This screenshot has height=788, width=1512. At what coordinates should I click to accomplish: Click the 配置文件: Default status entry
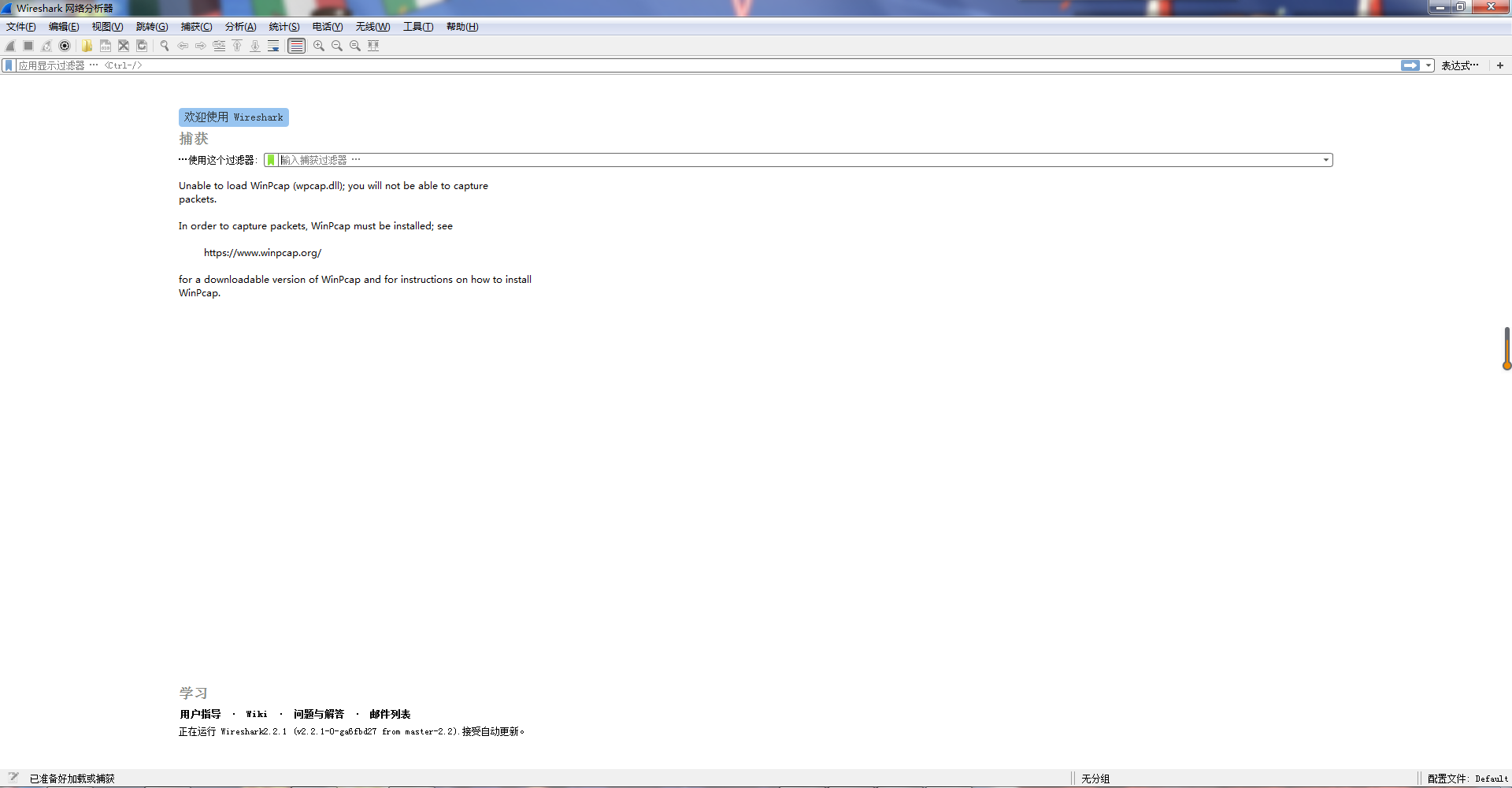[x=1467, y=779]
